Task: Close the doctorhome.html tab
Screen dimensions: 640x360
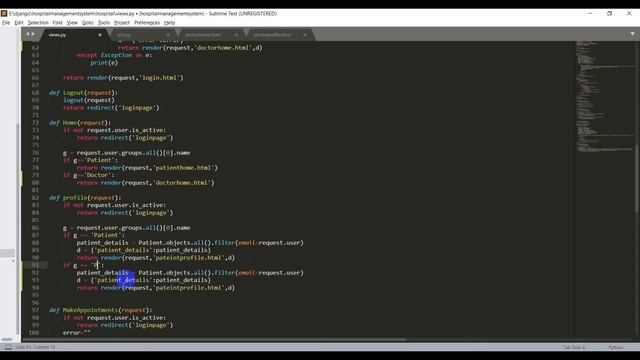Action: 236,35
